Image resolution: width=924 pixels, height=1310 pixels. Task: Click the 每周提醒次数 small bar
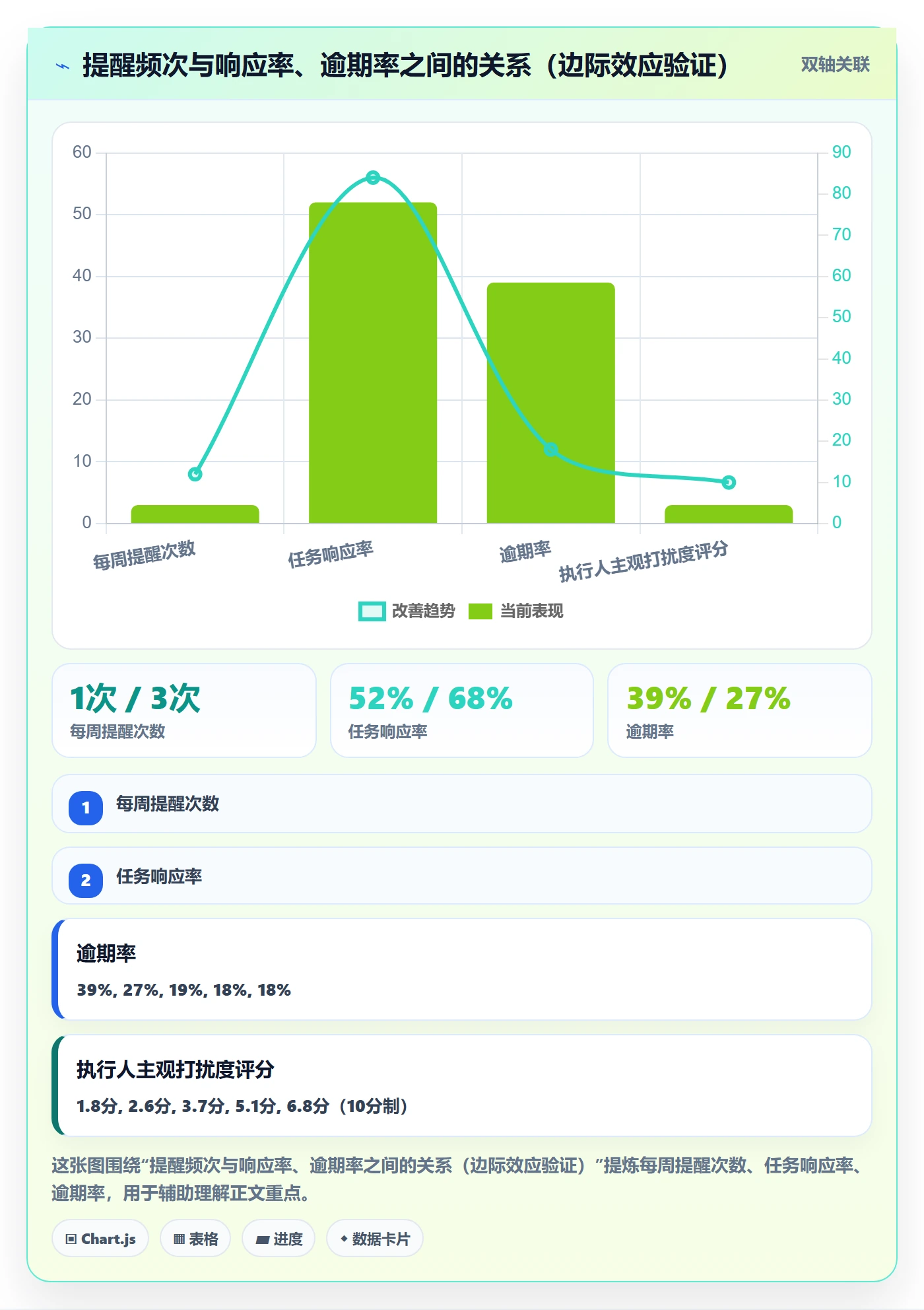195,514
